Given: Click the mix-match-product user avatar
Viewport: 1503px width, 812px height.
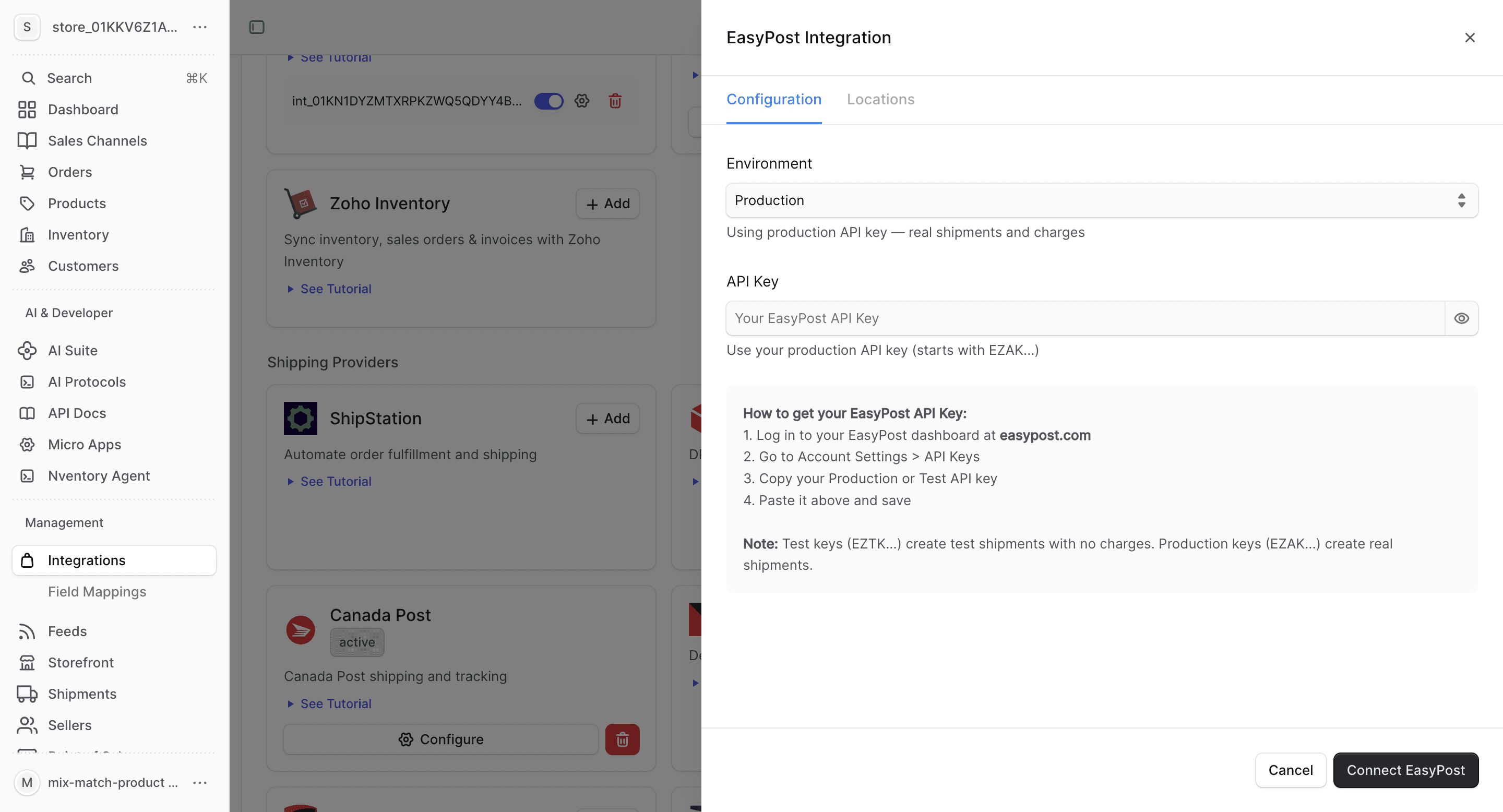Looking at the screenshot, I should [x=27, y=782].
